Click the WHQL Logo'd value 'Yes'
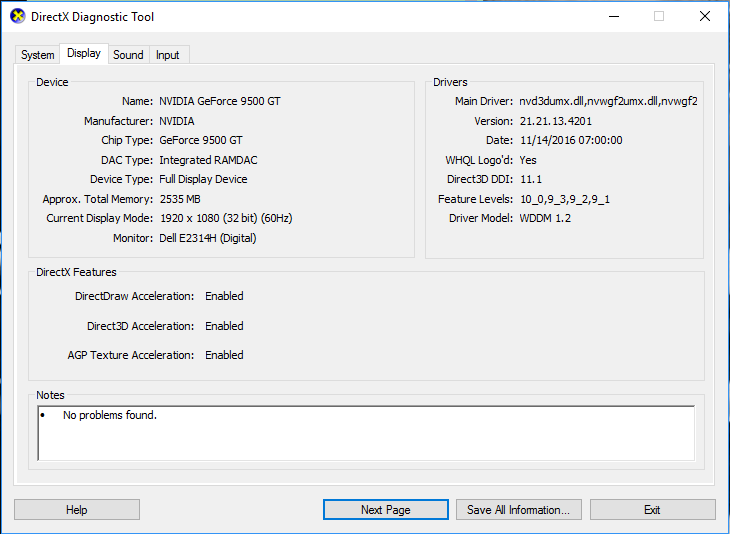The height and width of the screenshot is (534, 730). [528, 160]
